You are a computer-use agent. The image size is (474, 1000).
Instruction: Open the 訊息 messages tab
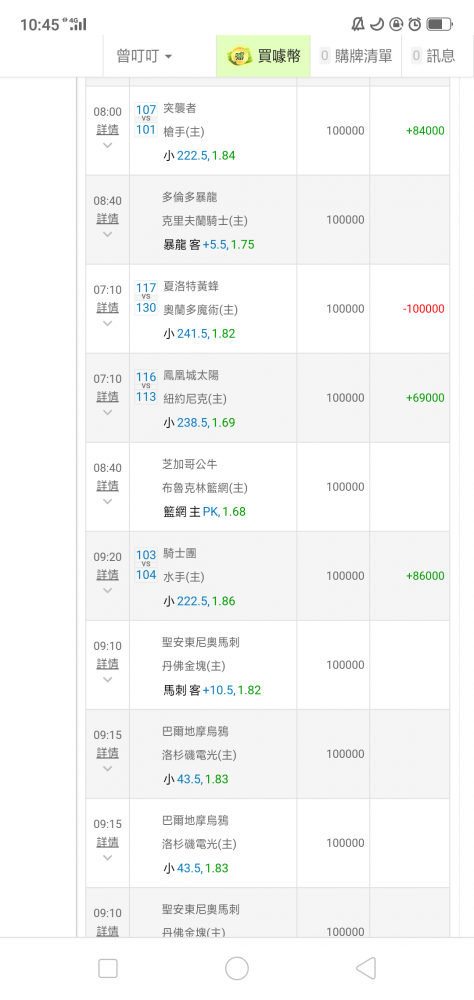(434, 56)
